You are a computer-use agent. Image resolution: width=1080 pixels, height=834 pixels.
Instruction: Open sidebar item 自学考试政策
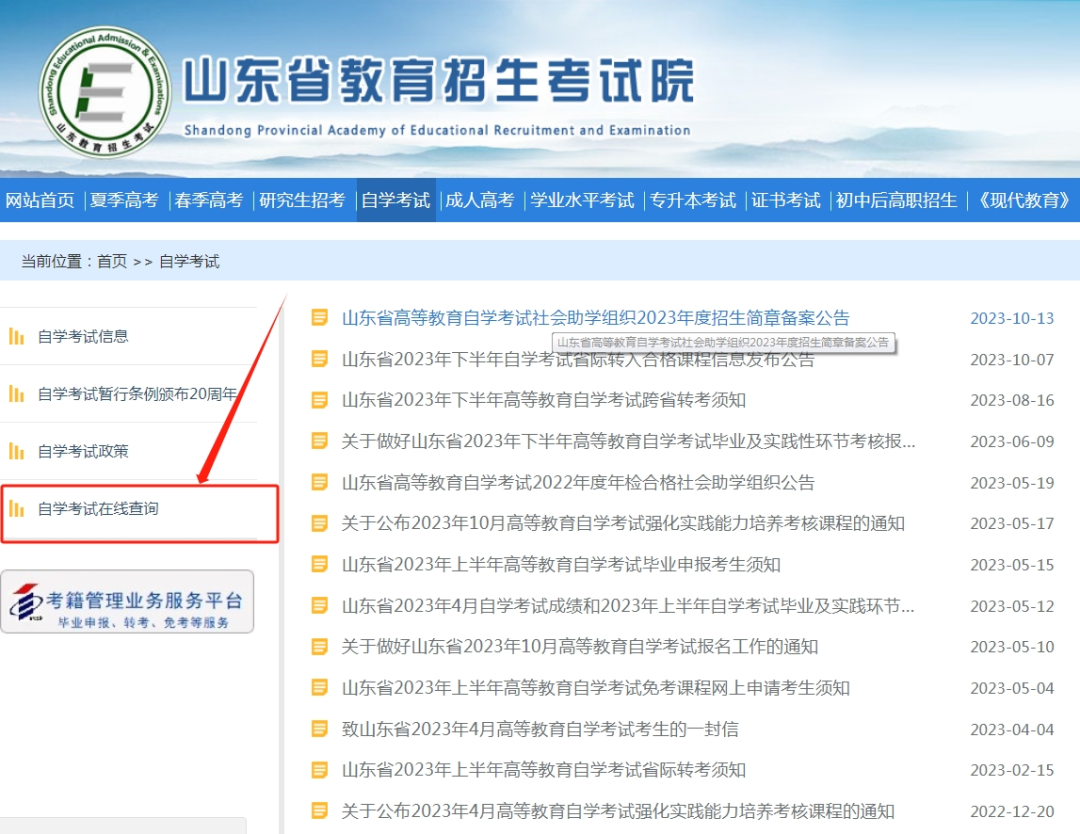click(x=83, y=451)
